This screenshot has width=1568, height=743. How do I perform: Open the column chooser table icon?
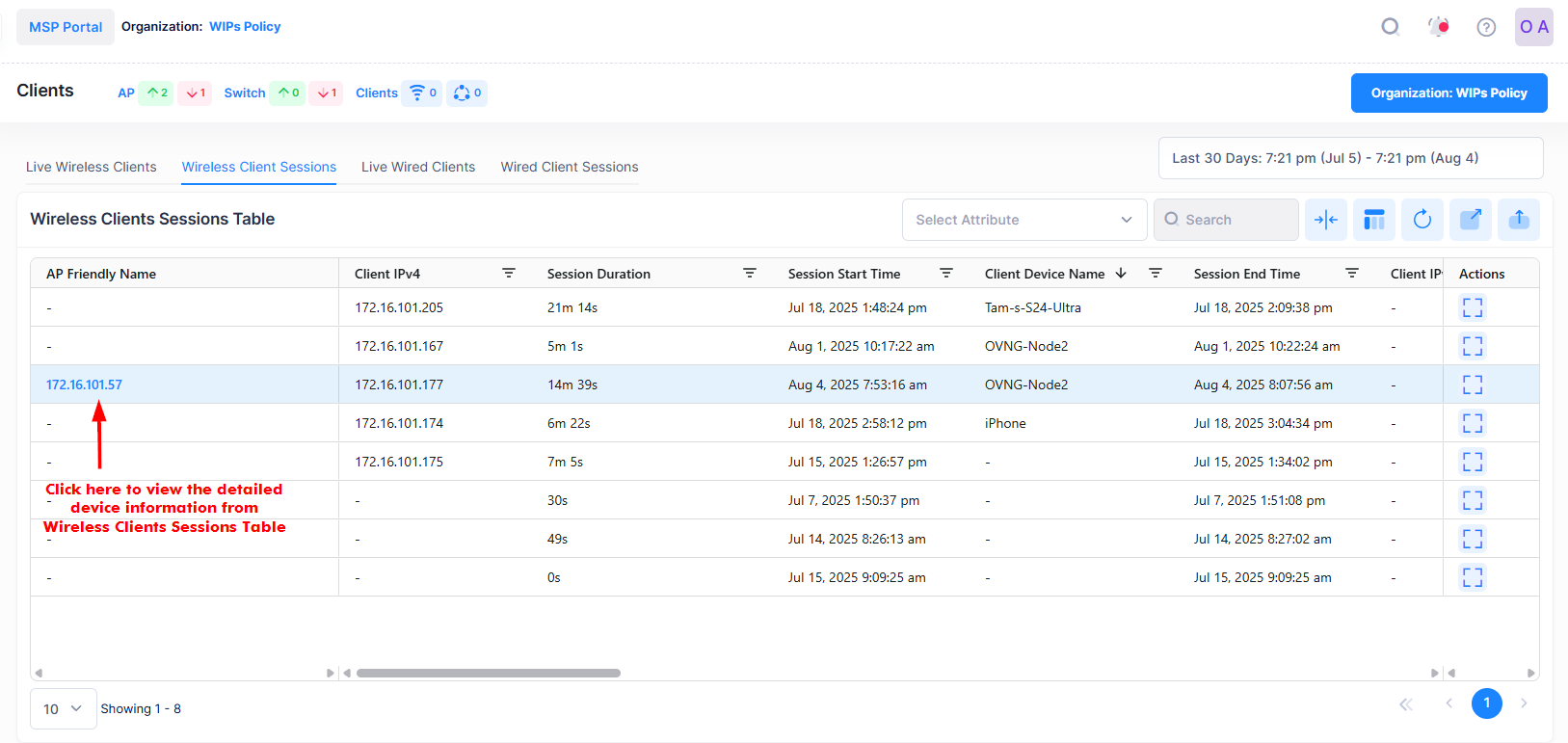pos(1373,220)
